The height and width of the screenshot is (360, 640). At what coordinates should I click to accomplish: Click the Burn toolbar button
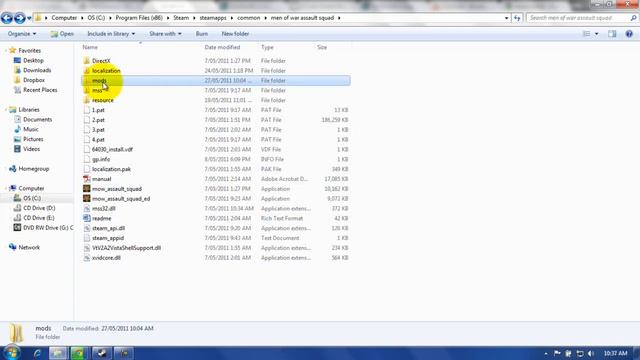pos(202,34)
